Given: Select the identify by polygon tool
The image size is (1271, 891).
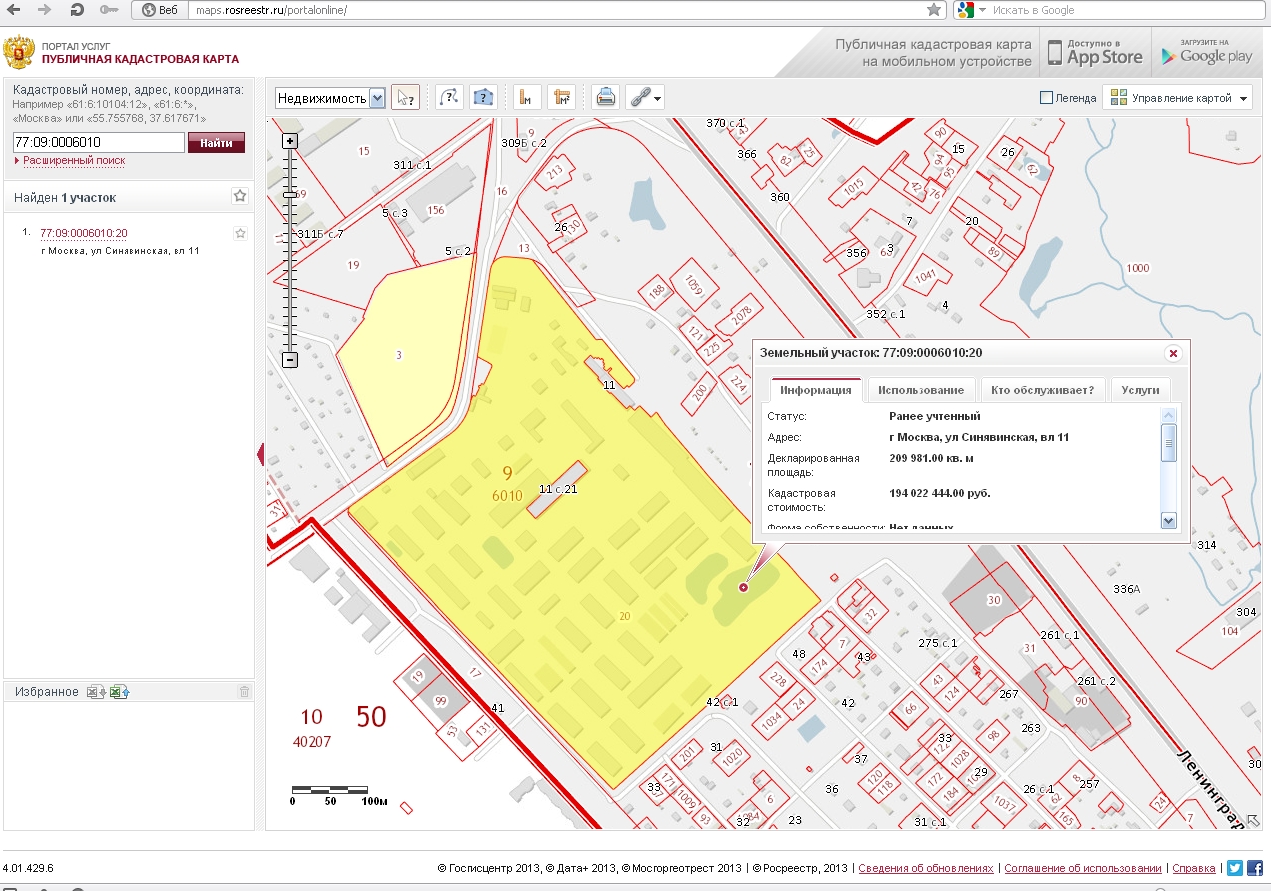Looking at the screenshot, I should (x=483, y=97).
